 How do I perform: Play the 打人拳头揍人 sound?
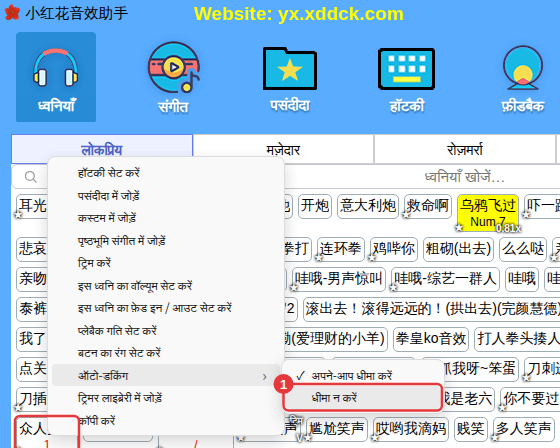(517, 339)
